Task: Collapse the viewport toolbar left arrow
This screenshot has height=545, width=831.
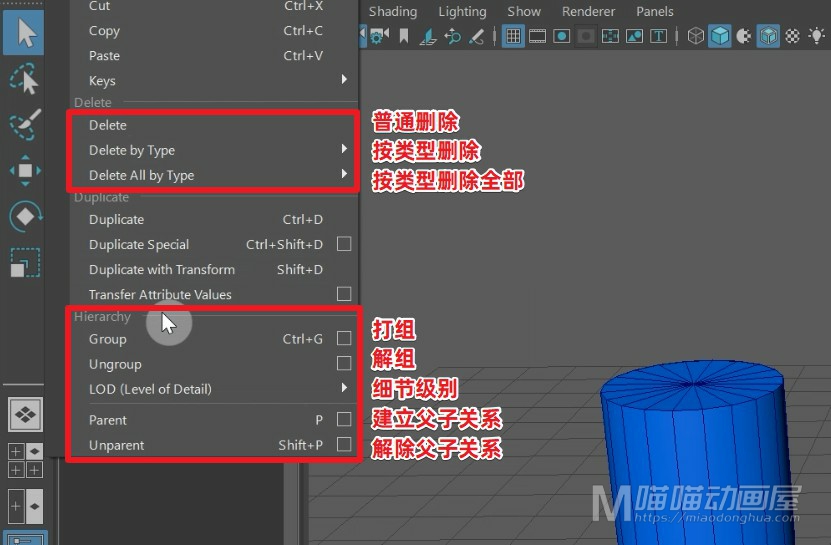Action: point(363,36)
